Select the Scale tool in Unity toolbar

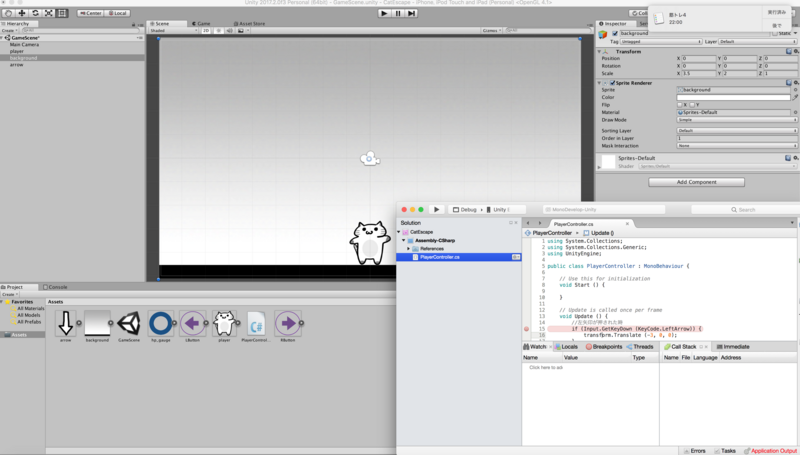pyautogui.click(x=48, y=13)
